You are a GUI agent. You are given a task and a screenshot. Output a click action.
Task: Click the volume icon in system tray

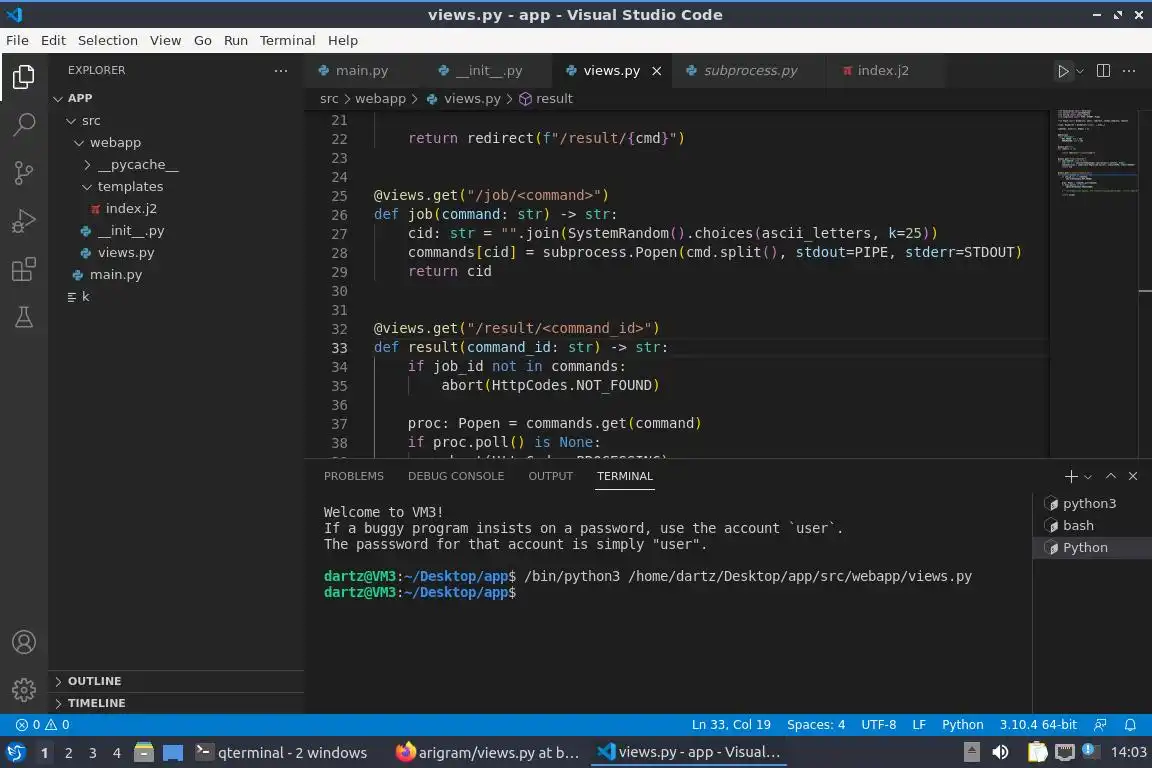[x=1000, y=753]
